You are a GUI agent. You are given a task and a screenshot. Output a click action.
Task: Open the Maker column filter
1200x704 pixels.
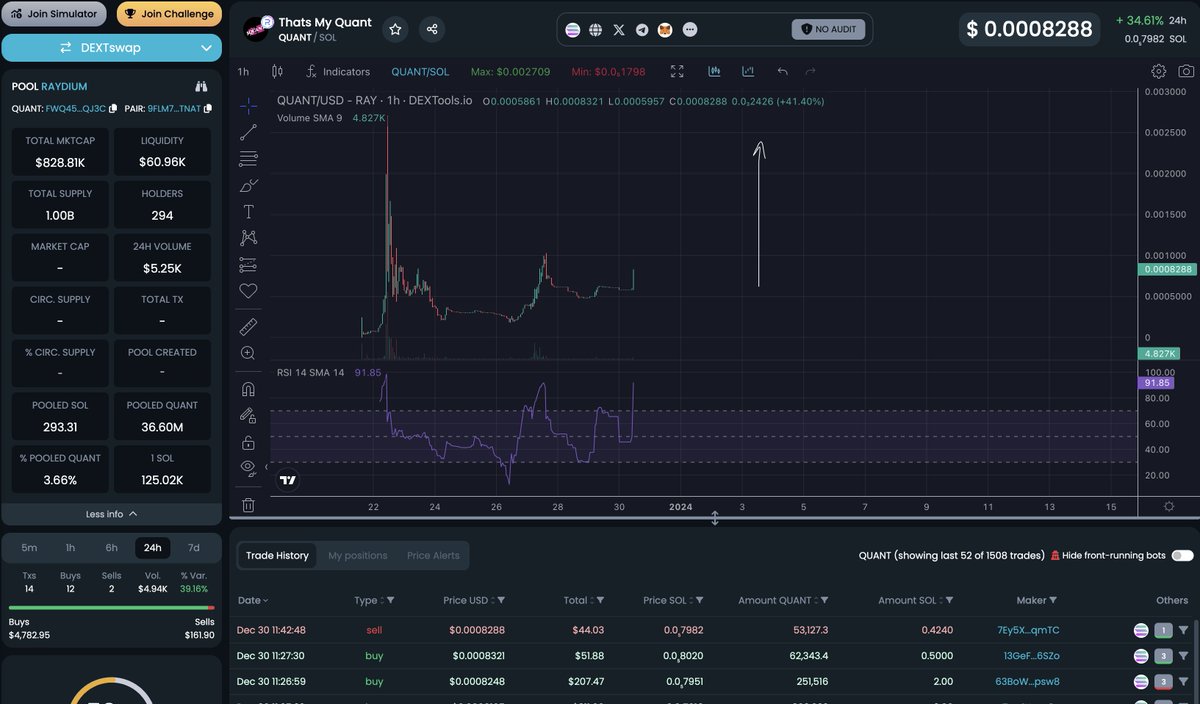(1053, 600)
